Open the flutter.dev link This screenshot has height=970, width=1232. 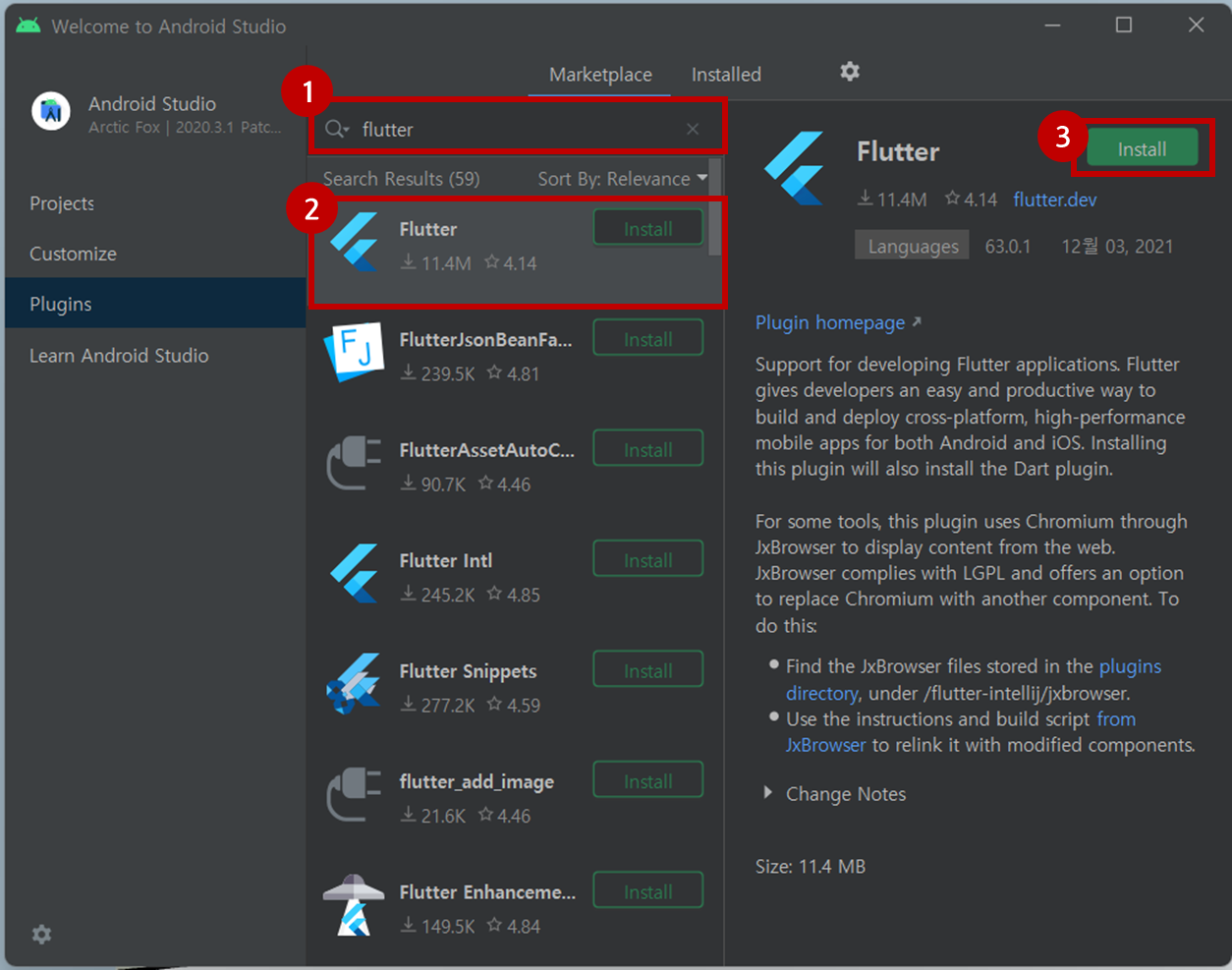[x=1055, y=200]
